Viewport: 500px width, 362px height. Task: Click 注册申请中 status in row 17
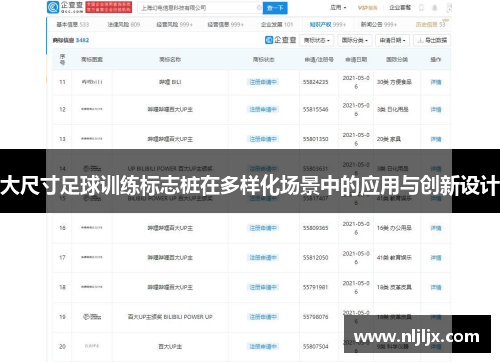coord(263,258)
